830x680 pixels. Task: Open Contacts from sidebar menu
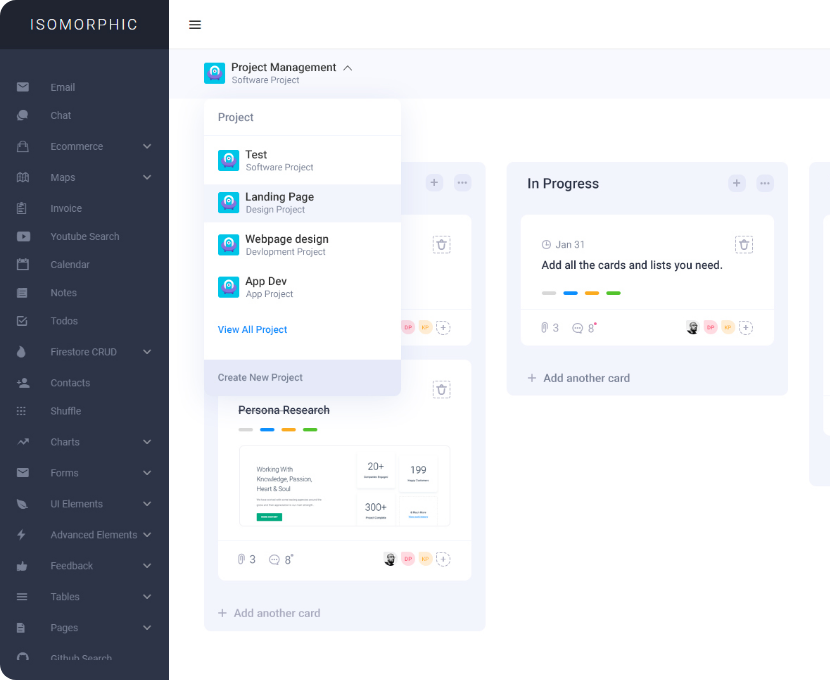click(x=70, y=383)
